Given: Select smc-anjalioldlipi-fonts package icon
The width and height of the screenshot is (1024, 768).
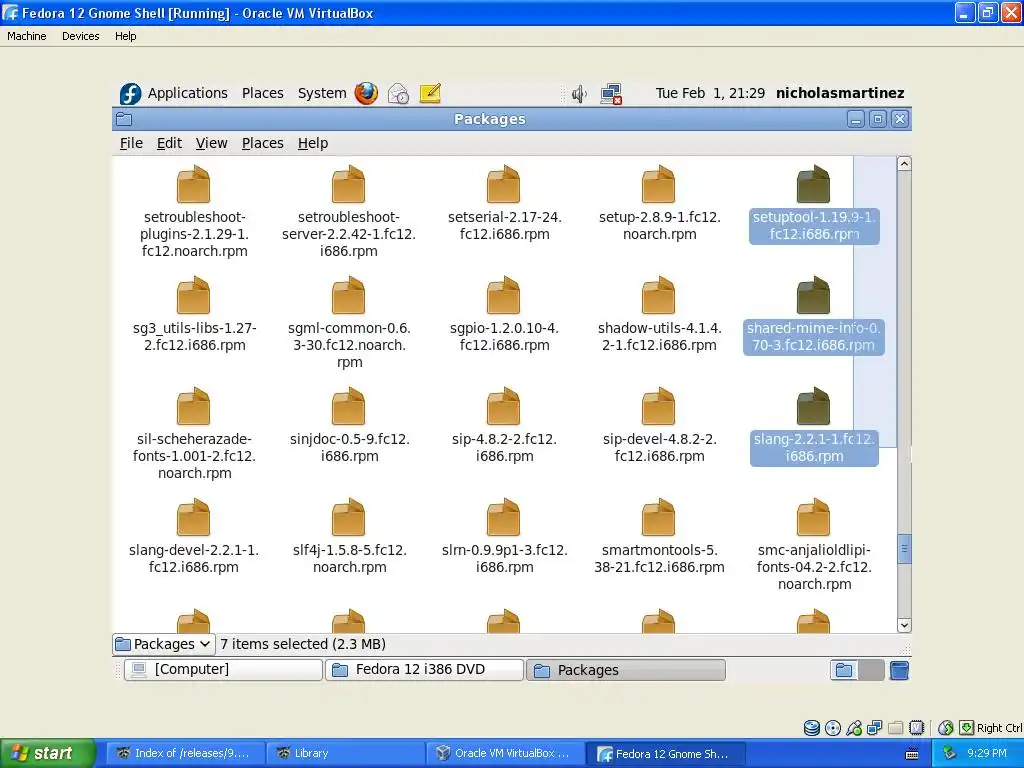Looking at the screenshot, I should pyautogui.click(x=813, y=518).
